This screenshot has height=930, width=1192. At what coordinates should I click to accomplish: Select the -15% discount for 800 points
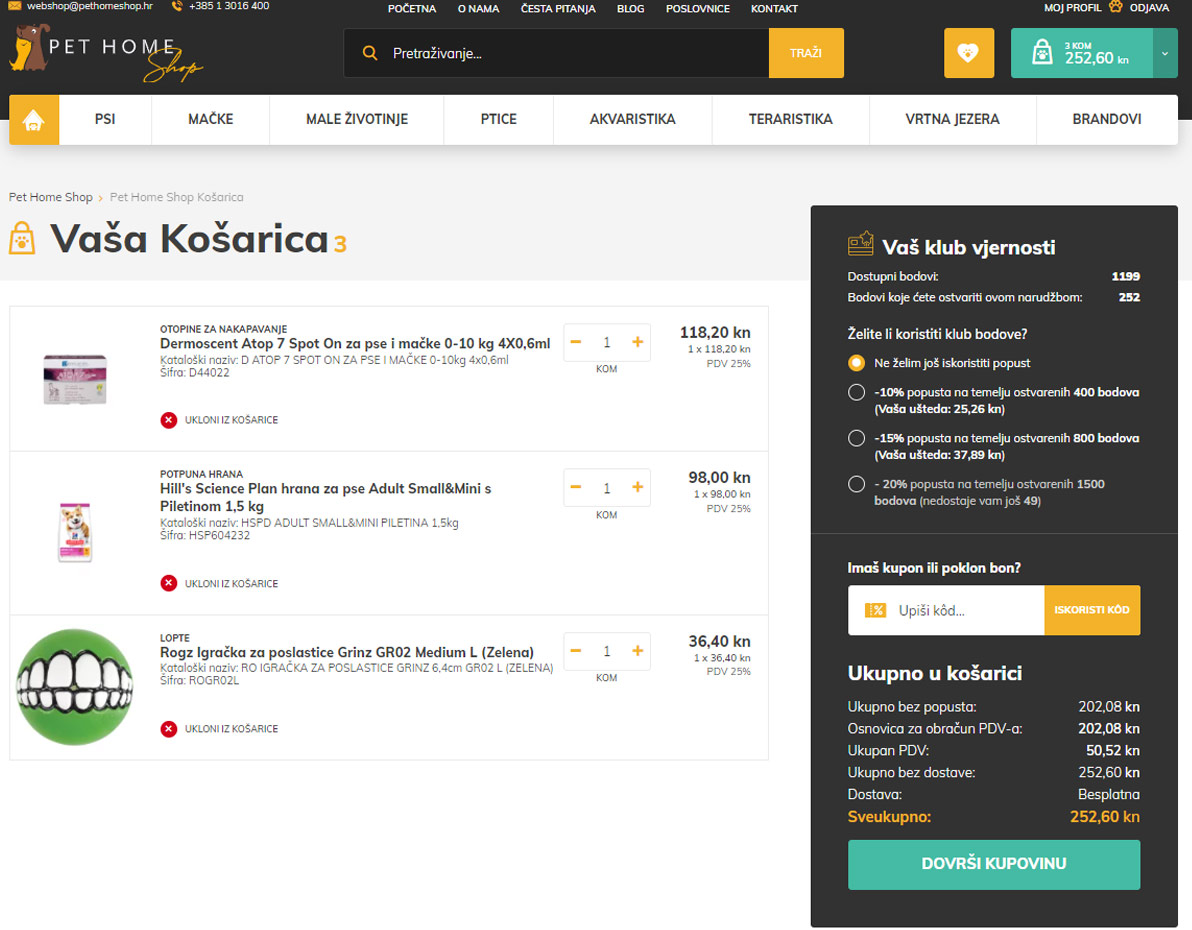856,438
